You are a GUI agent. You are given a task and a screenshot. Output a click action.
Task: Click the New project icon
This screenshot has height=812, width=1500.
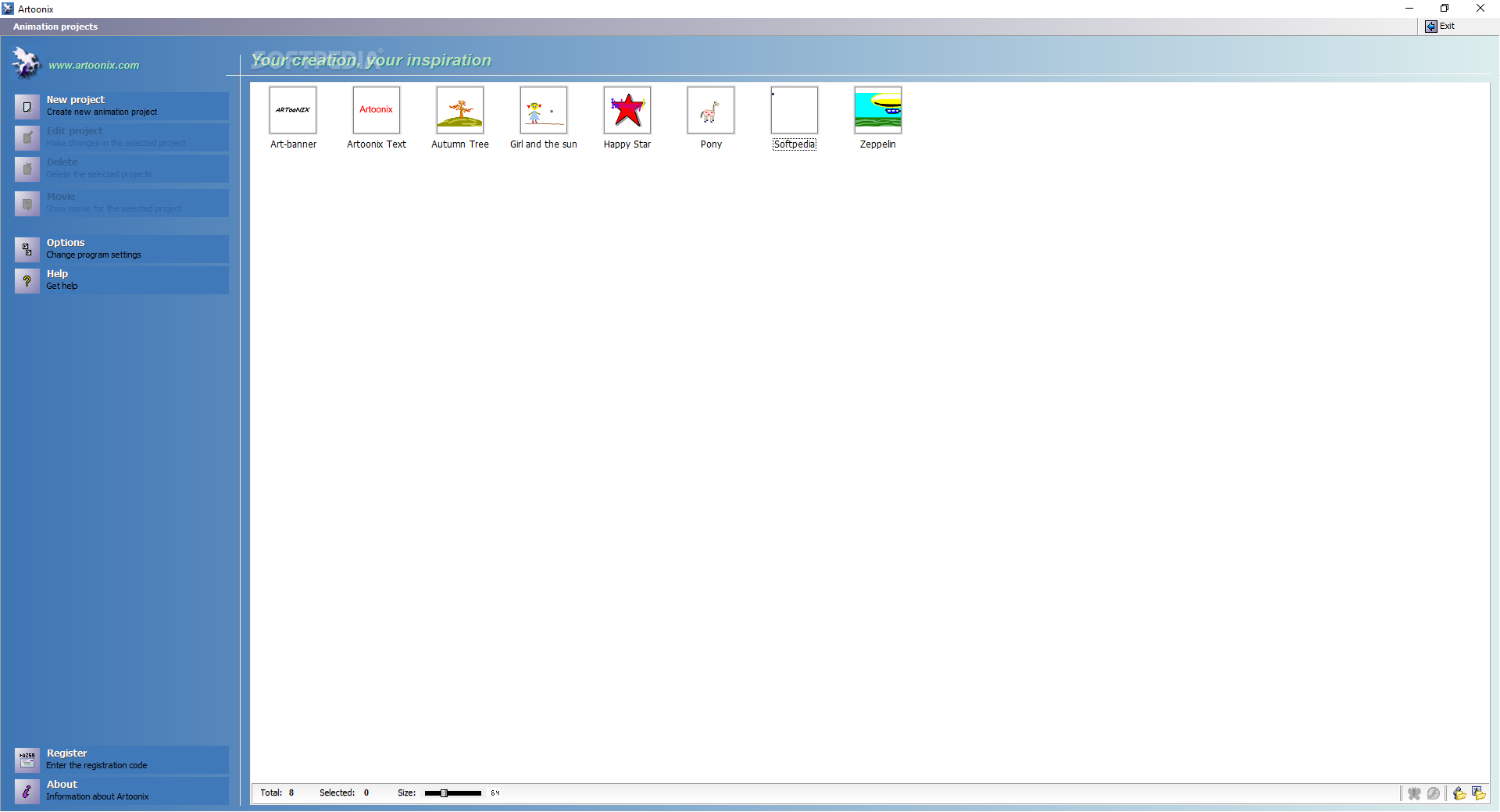(27, 106)
